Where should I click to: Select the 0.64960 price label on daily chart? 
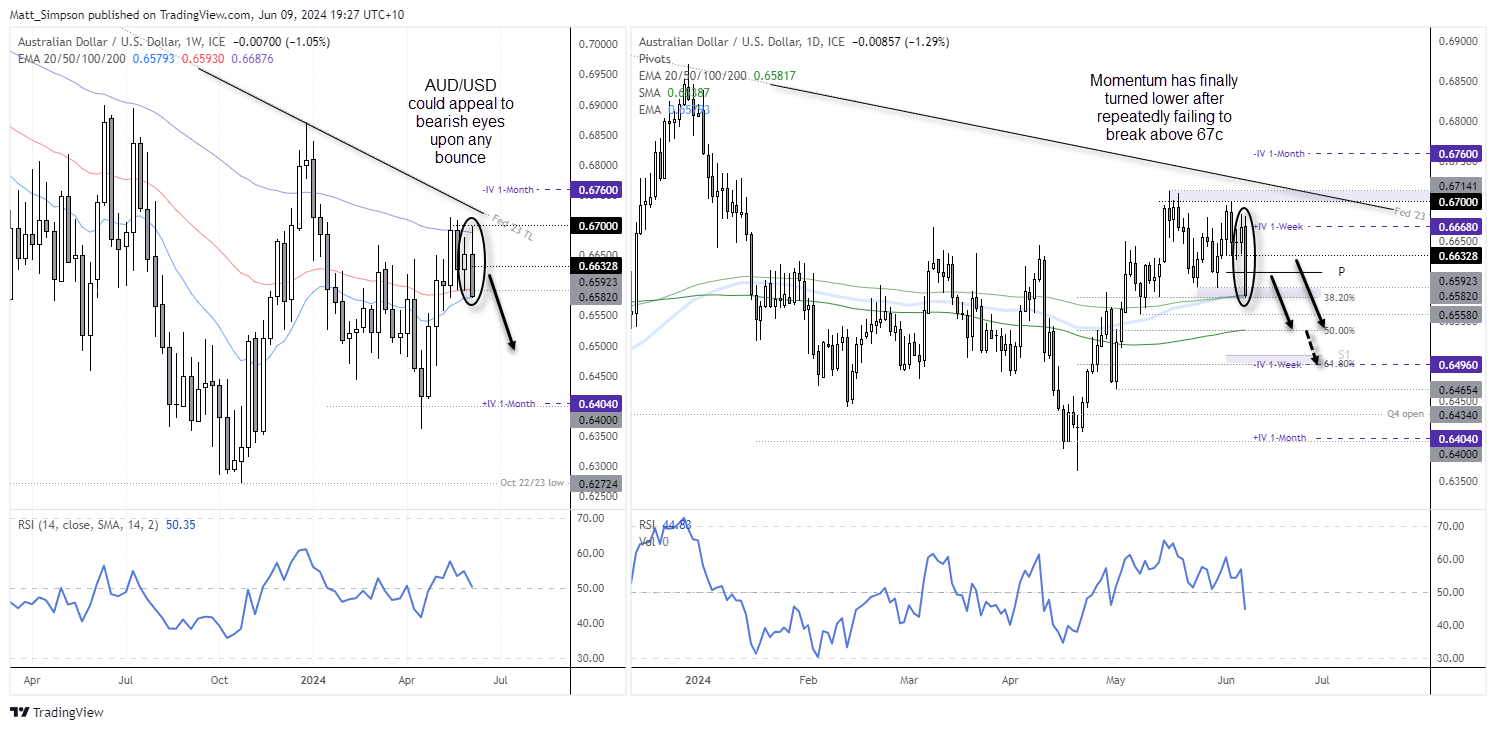(1456, 365)
